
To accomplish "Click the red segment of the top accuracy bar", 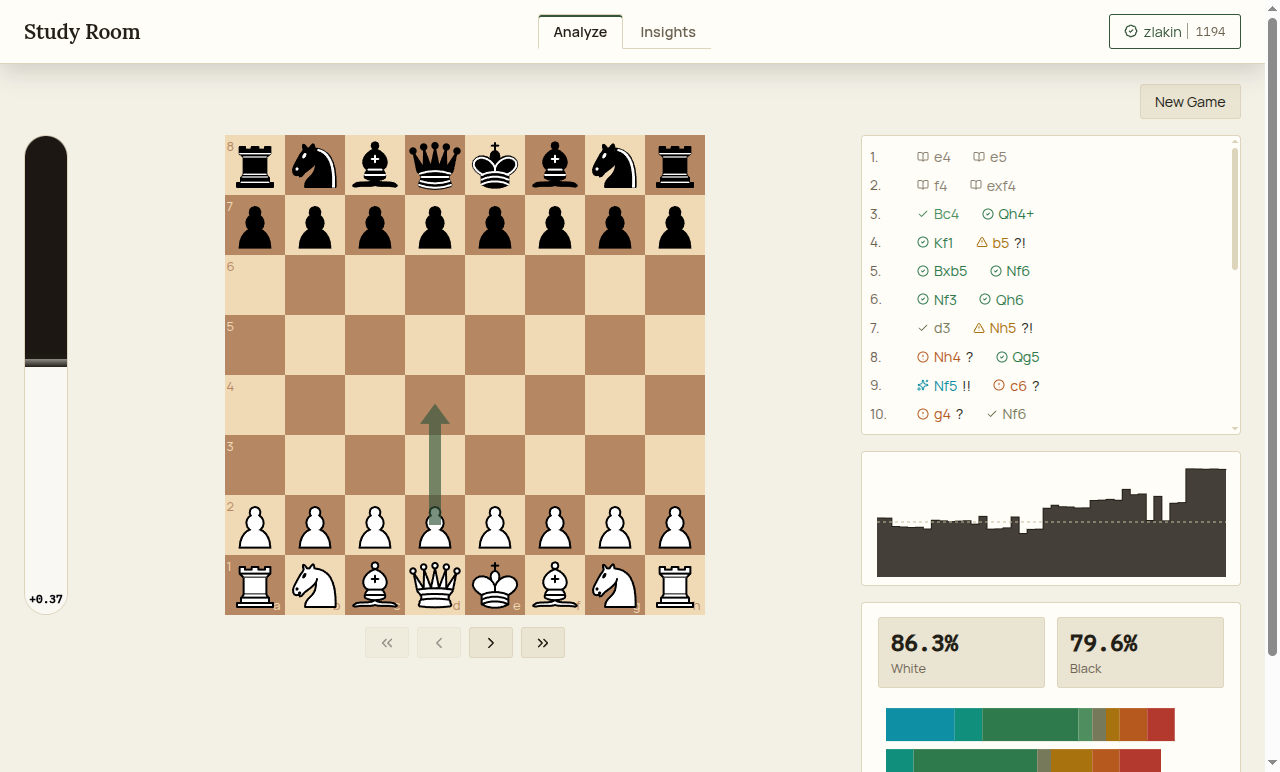I will (1161, 724).
